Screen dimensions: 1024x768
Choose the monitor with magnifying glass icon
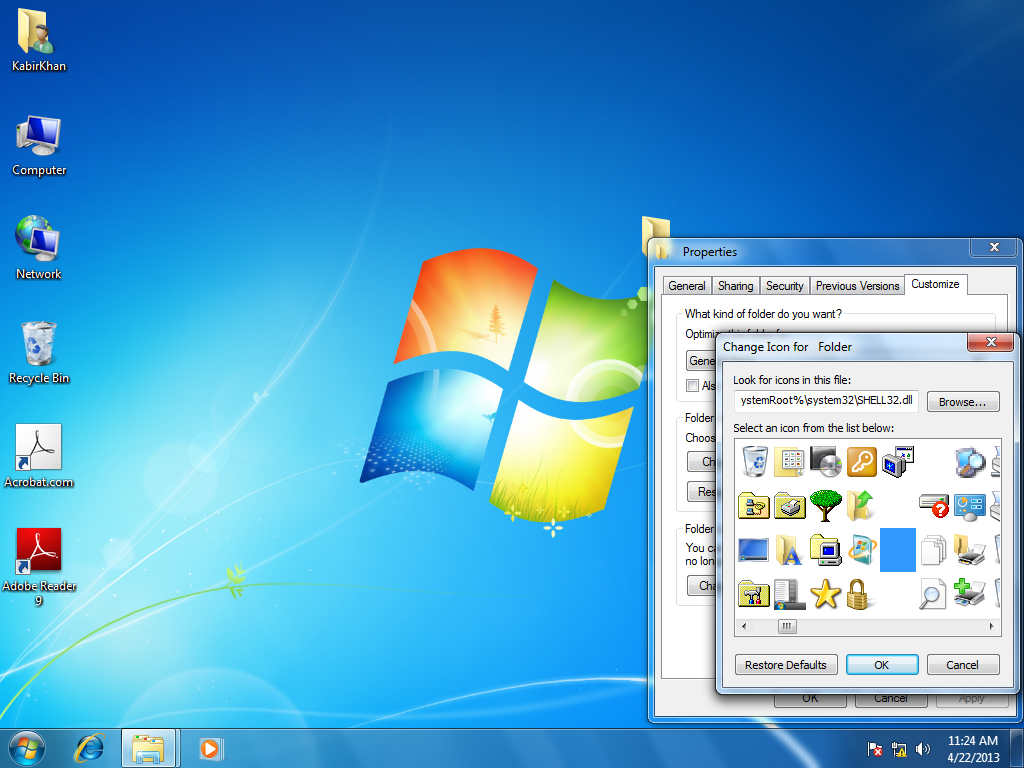970,462
